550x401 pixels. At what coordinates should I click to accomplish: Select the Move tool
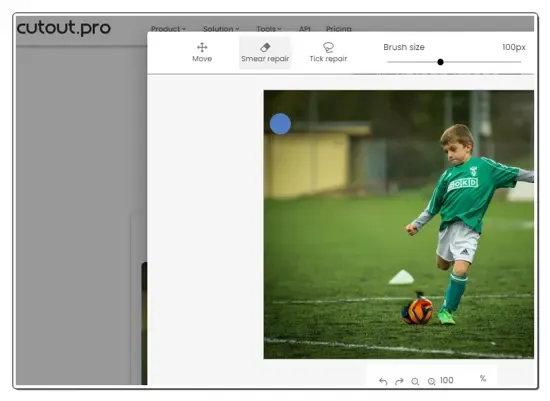(202, 52)
